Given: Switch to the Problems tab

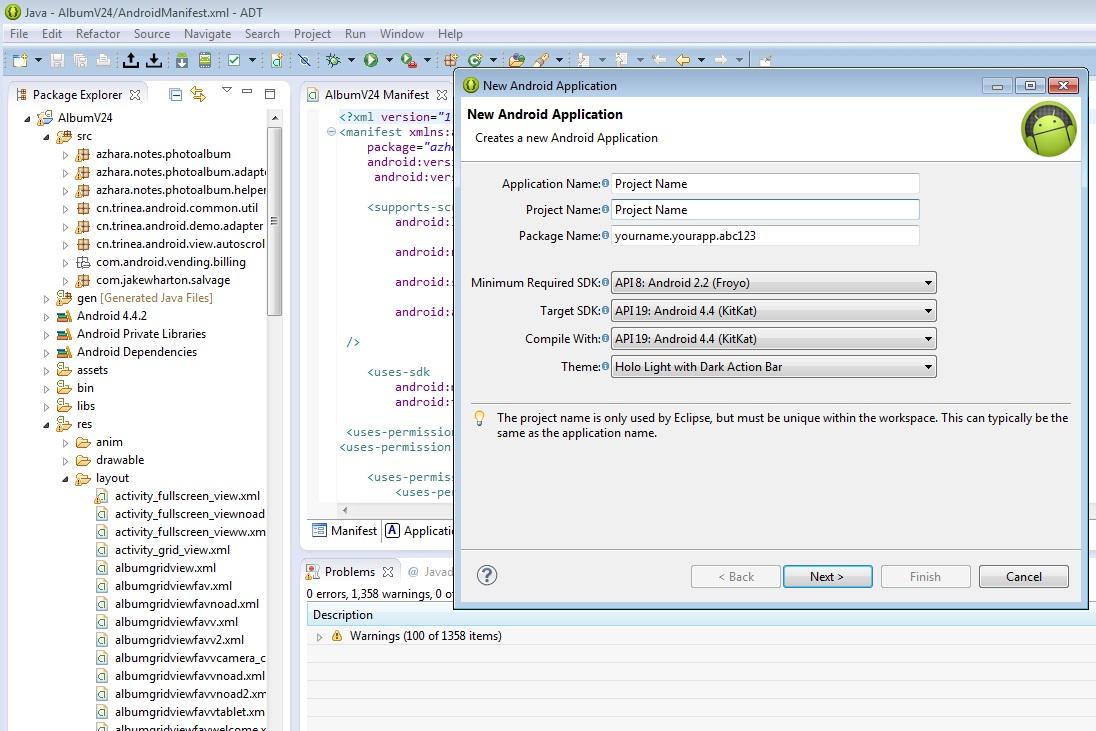Looking at the screenshot, I should coord(349,572).
